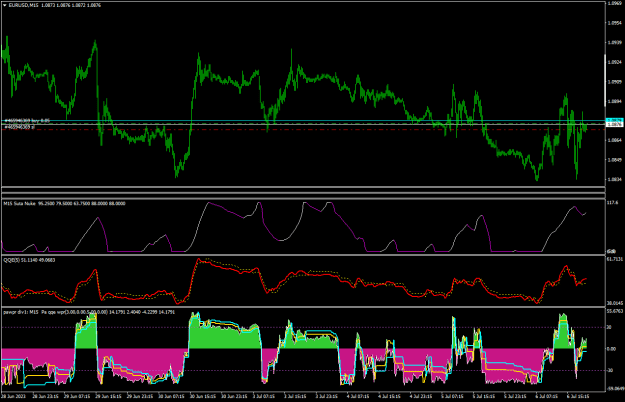
Task: Click the 4 Jul 07:15 time label
Action: click(x=358, y=397)
